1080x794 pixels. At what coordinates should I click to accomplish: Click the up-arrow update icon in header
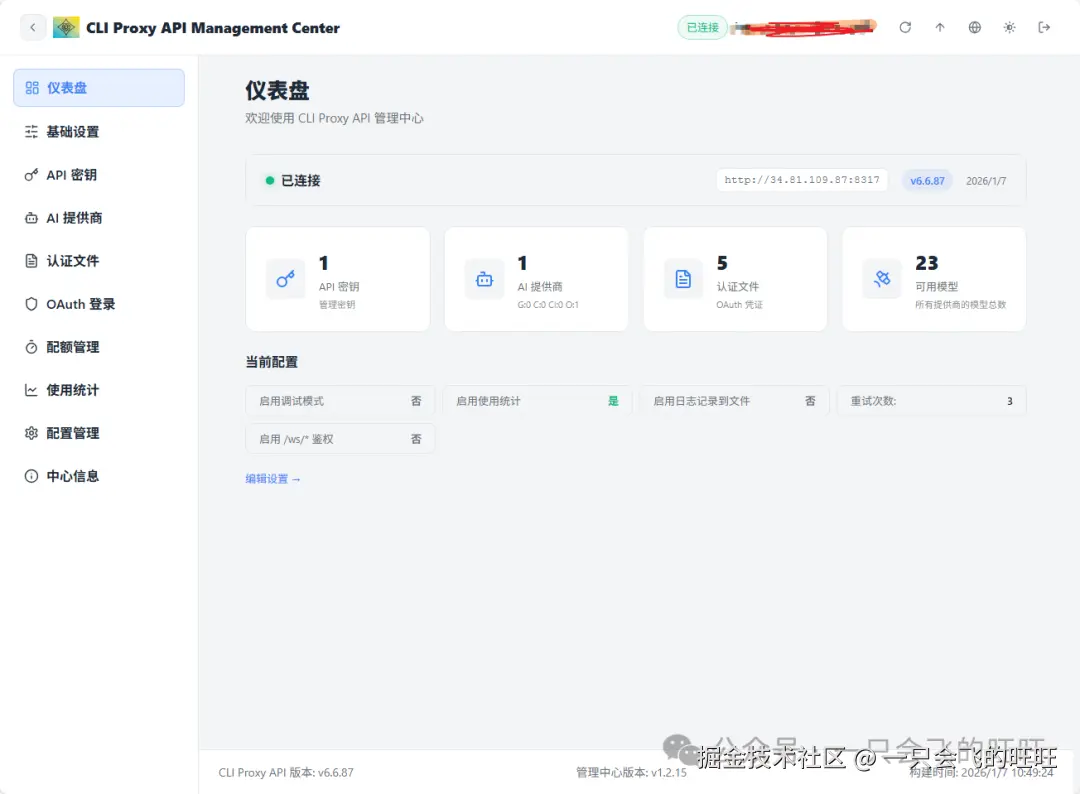[x=939, y=28]
